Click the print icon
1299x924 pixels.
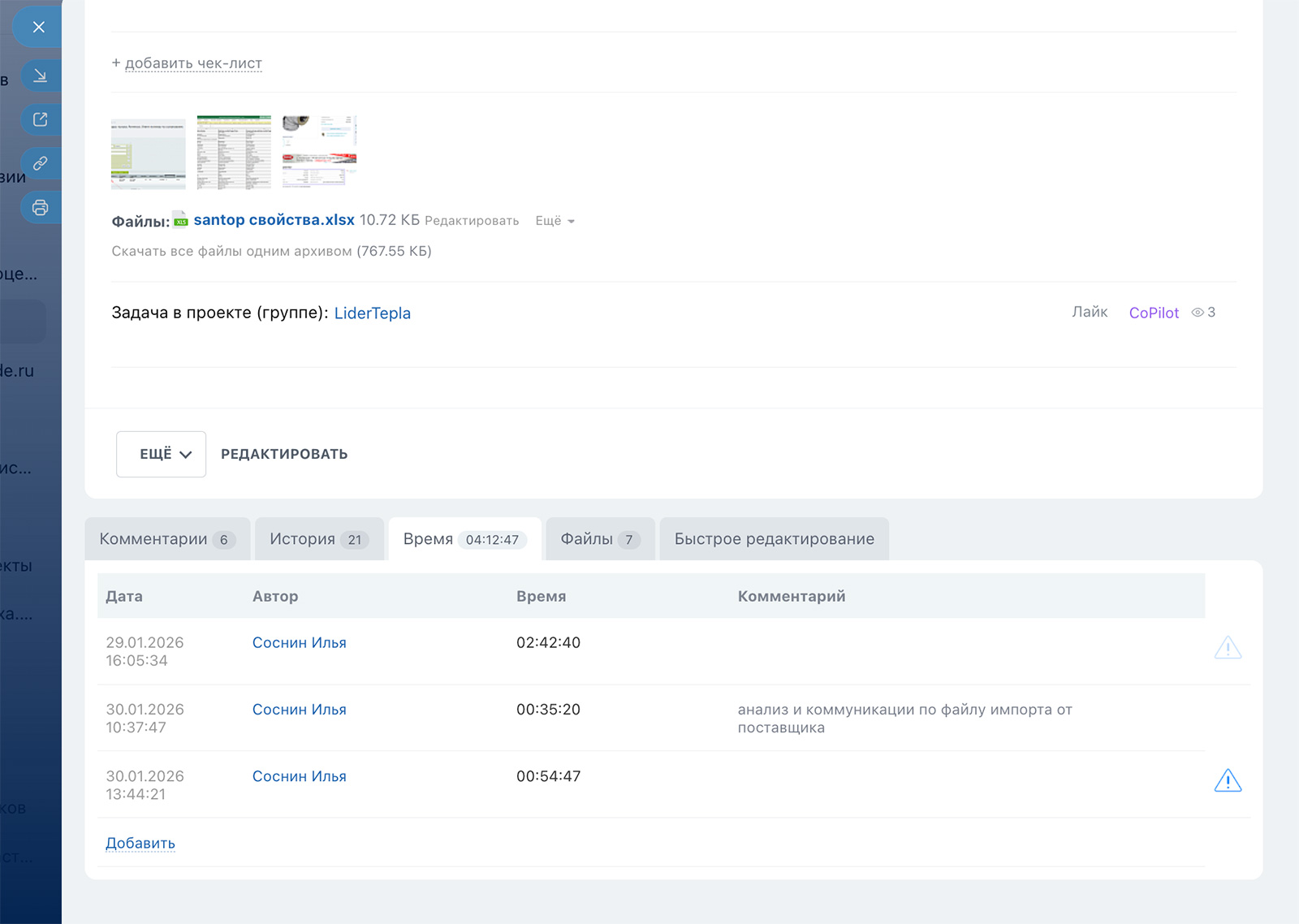pyautogui.click(x=40, y=208)
